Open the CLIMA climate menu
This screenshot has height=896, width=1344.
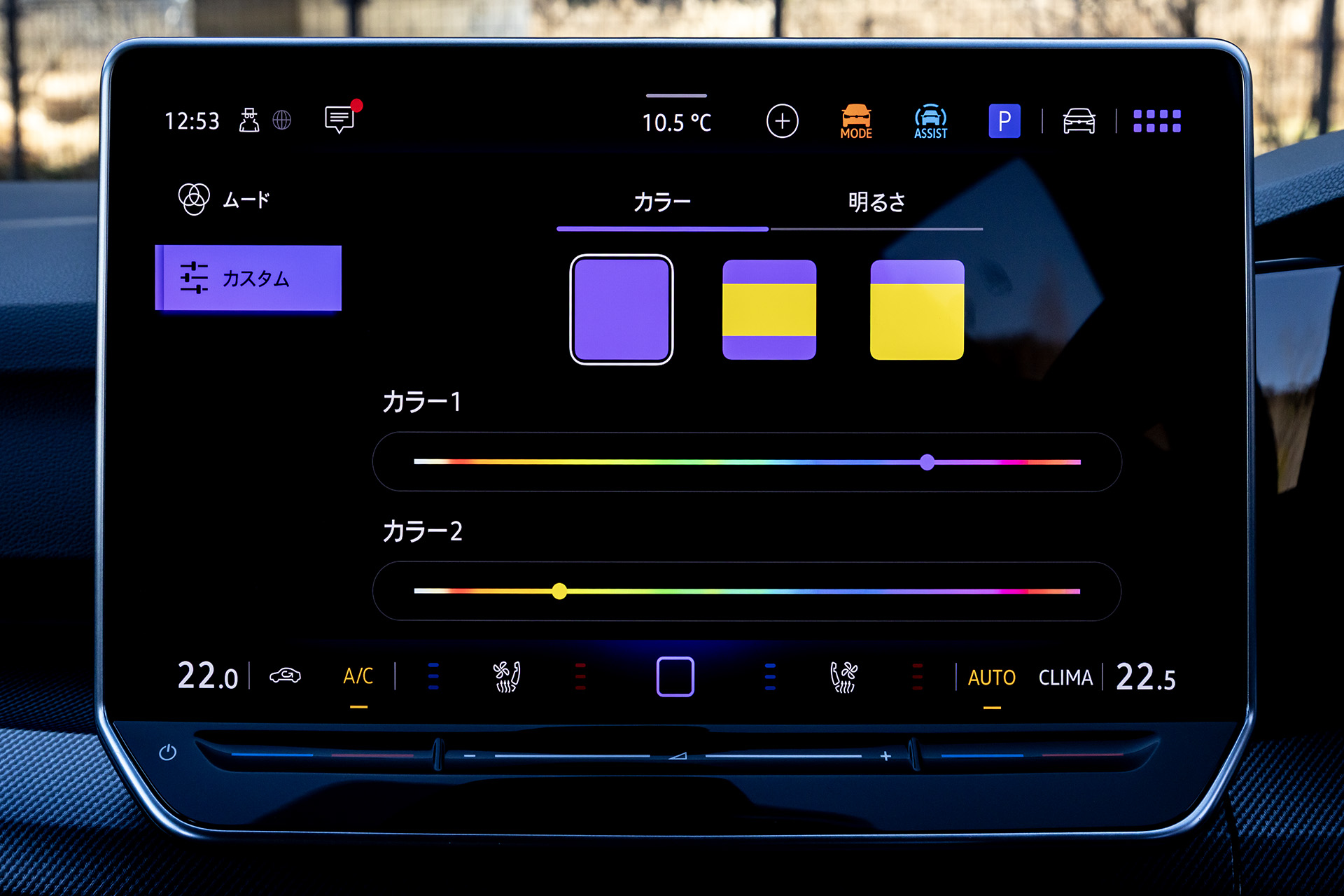(x=1065, y=678)
